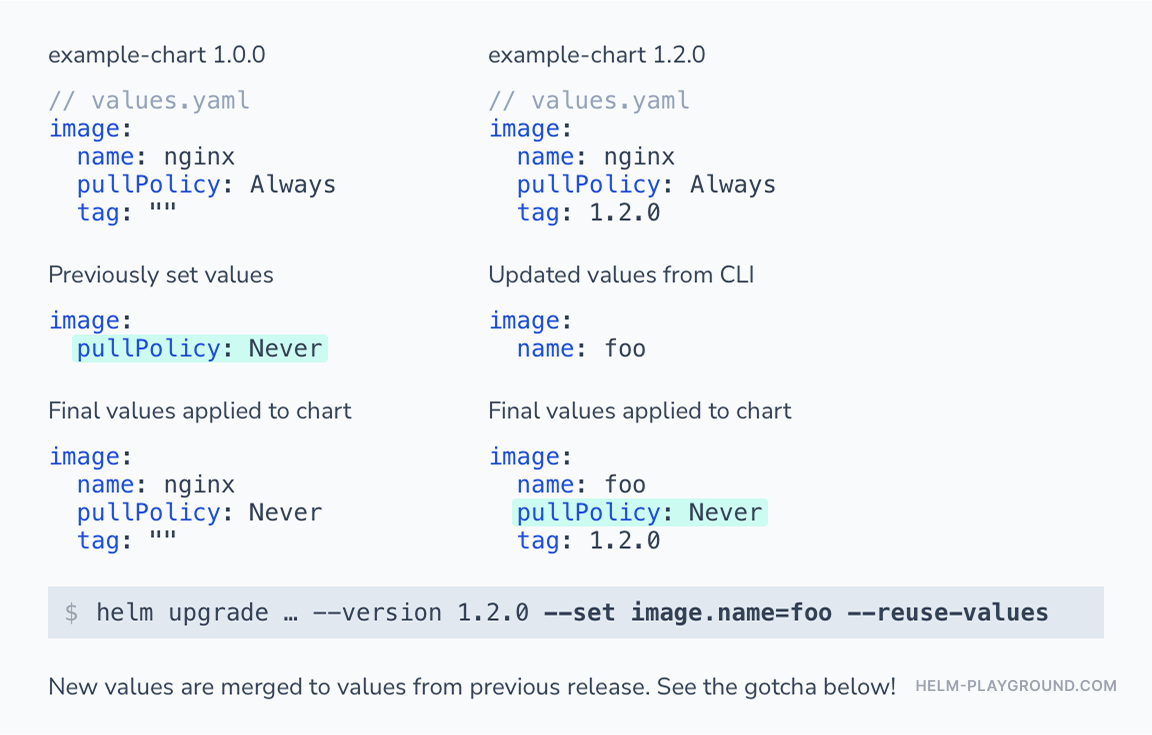Viewport: 1152px width, 735px height.
Task: Click the left Final values applied to chart heading
Action: (x=200, y=411)
